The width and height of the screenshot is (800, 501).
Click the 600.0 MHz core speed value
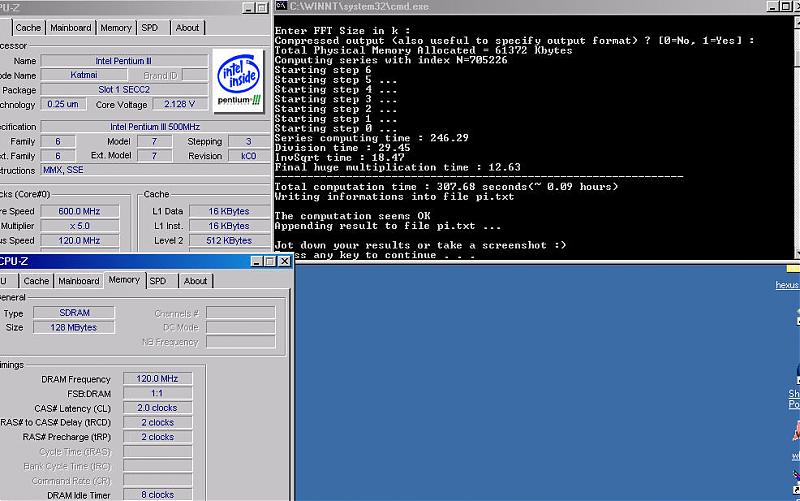coord(79,211)
